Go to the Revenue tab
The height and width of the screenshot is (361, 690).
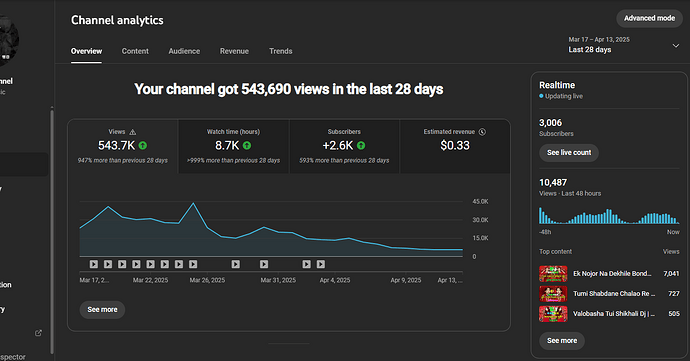click(x=234, y=51)
